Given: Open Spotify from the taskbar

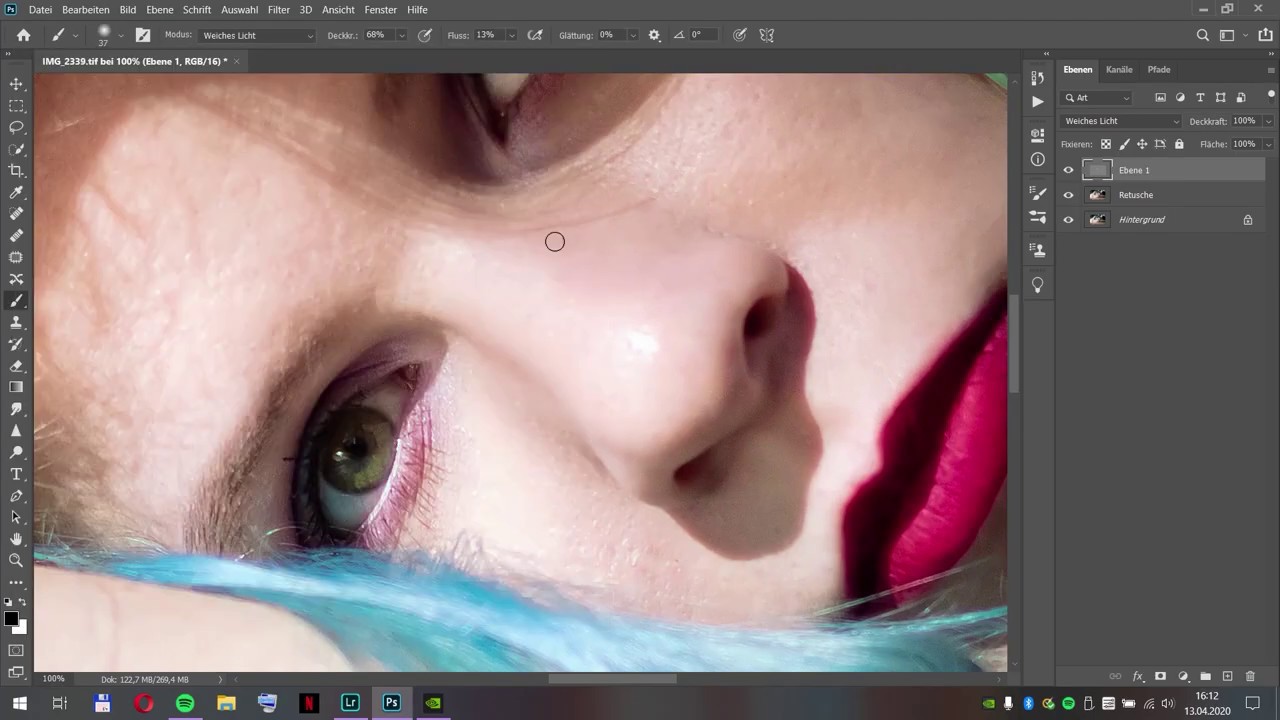Looking at the screenshot, I should [x=185, y=703].
